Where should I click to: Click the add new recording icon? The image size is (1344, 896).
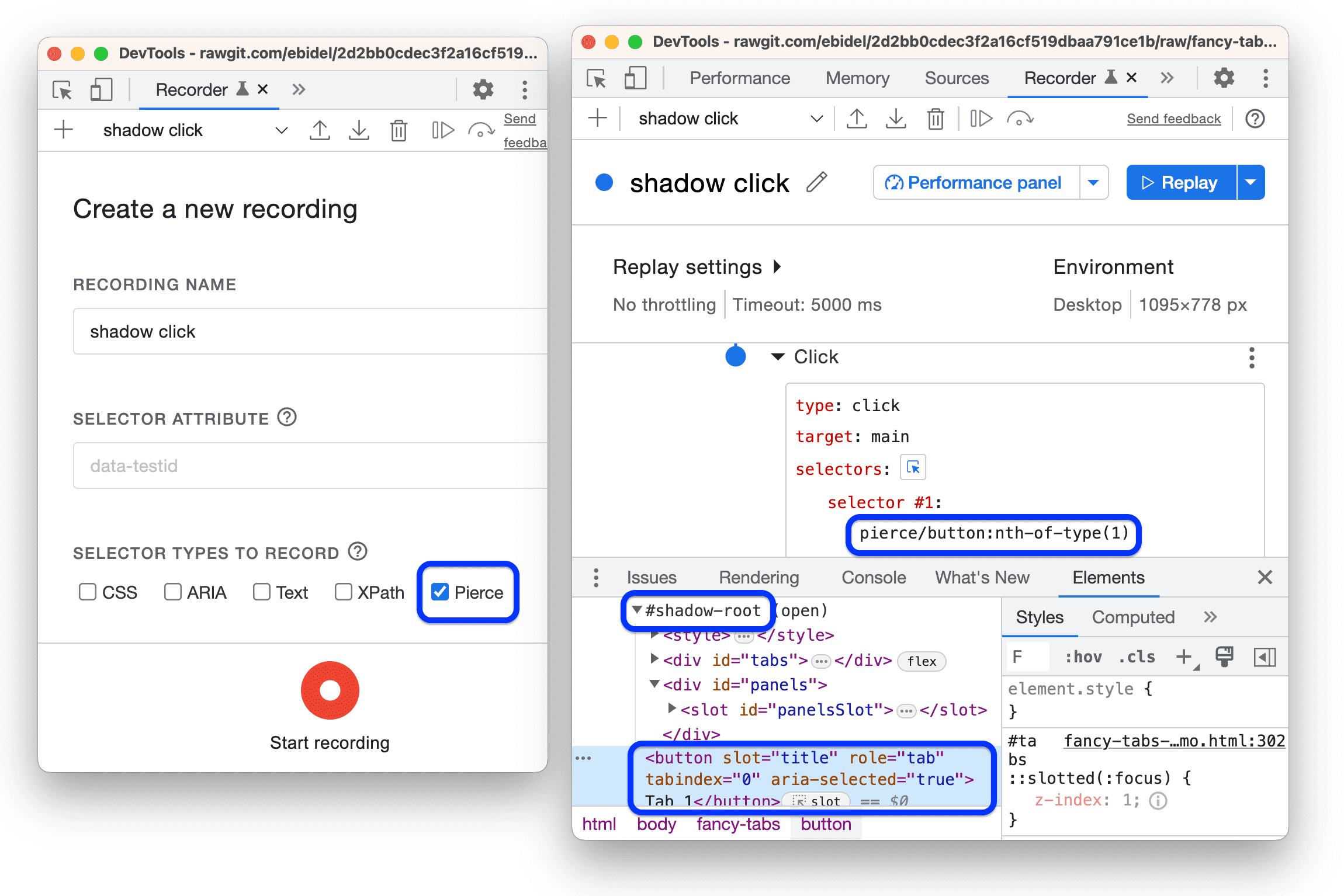[57, 131]
